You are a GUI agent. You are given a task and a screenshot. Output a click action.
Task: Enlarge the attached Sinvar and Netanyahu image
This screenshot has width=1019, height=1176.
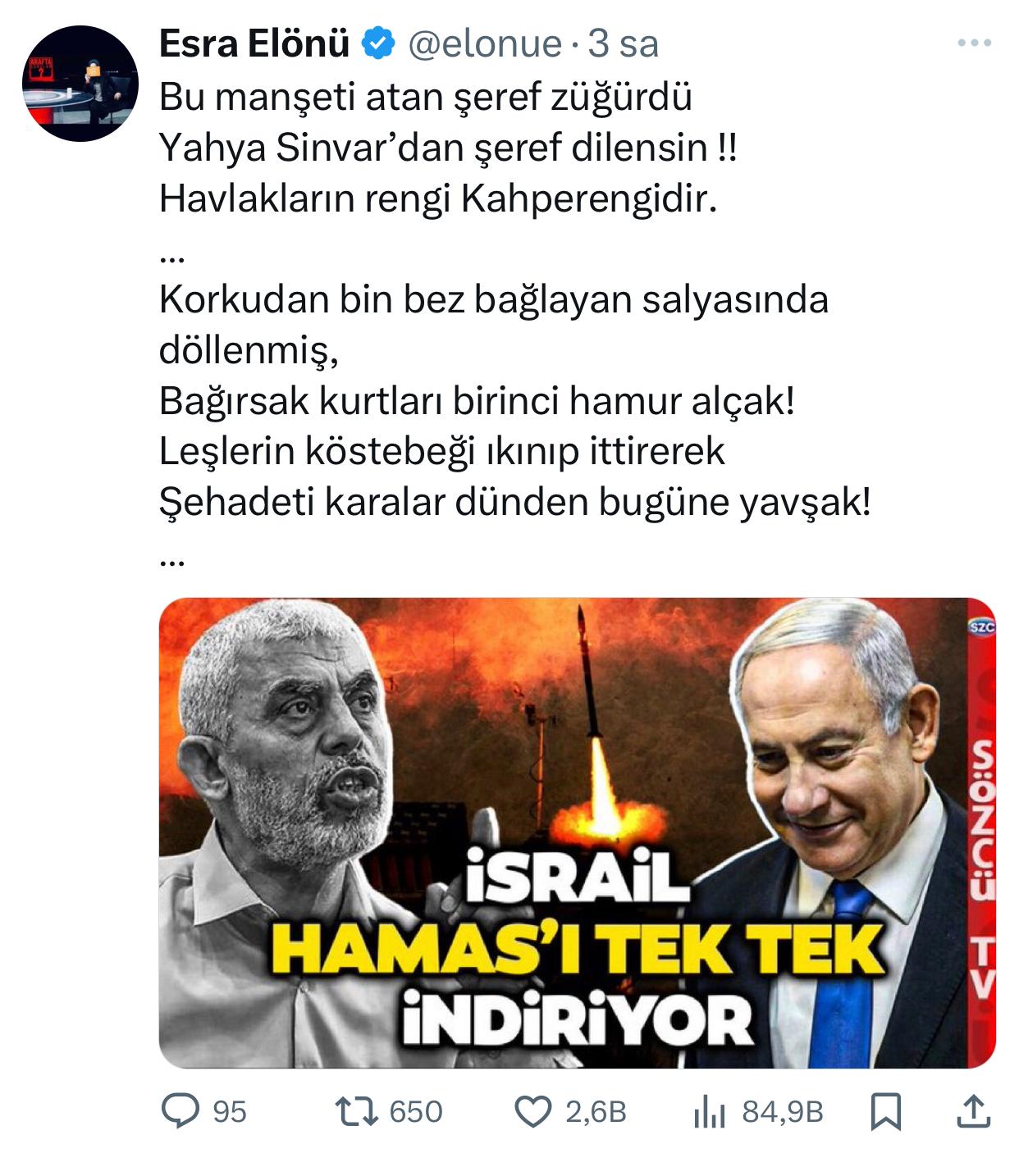click(x=577, y=832)
